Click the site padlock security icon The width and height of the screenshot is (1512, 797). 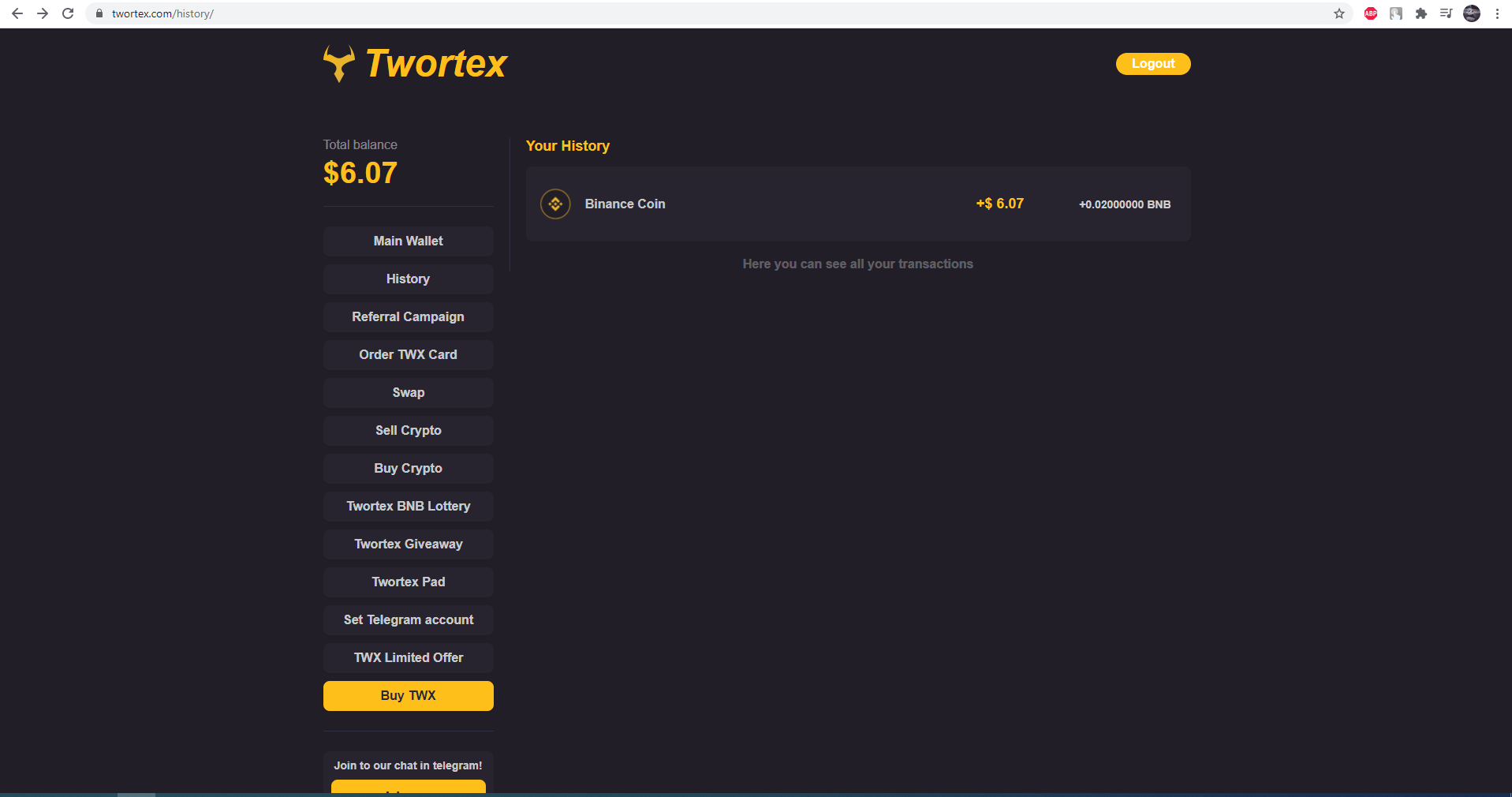99,13
